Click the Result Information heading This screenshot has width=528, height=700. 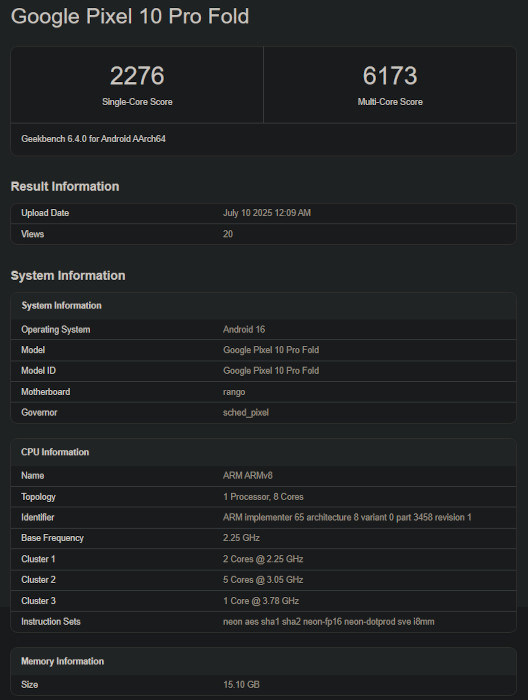[65, 187]
